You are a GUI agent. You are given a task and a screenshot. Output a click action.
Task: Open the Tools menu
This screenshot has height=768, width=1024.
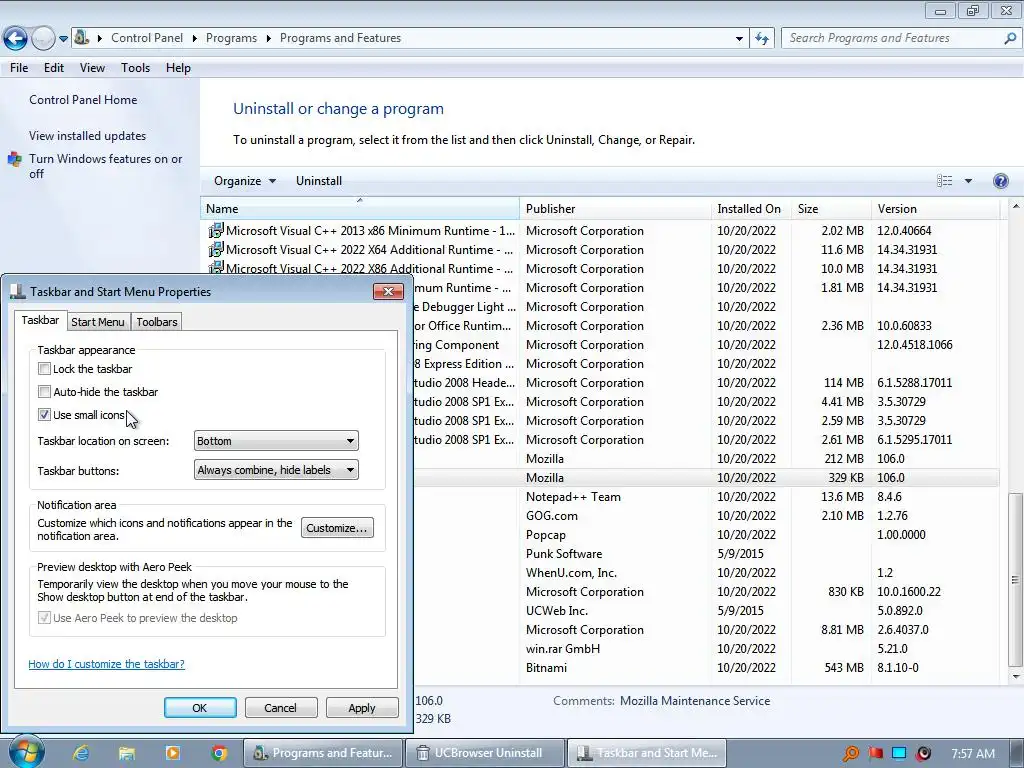coord(135,68)
